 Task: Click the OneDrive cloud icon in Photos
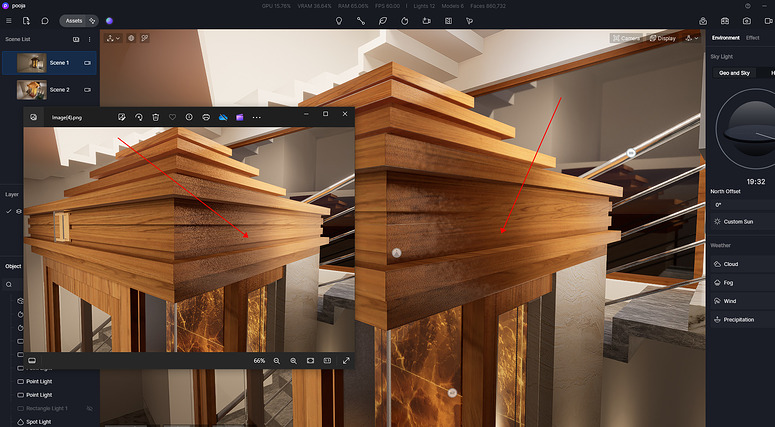[x=223, y=117]
